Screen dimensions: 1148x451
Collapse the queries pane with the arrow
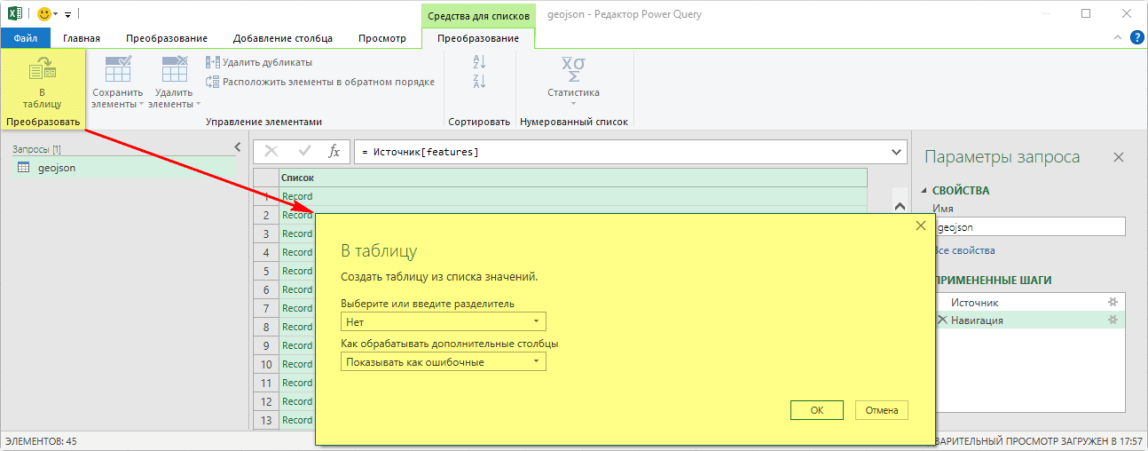pos(237,148)
